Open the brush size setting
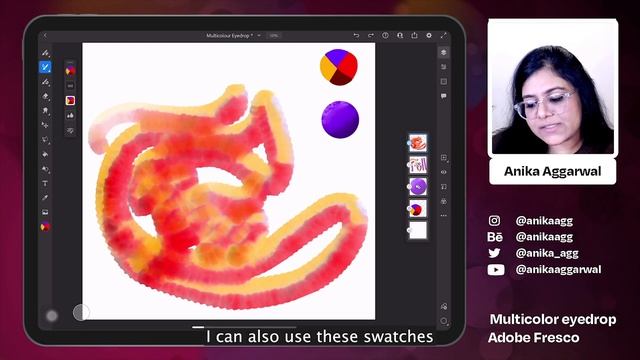 click(x=70, y=86)
